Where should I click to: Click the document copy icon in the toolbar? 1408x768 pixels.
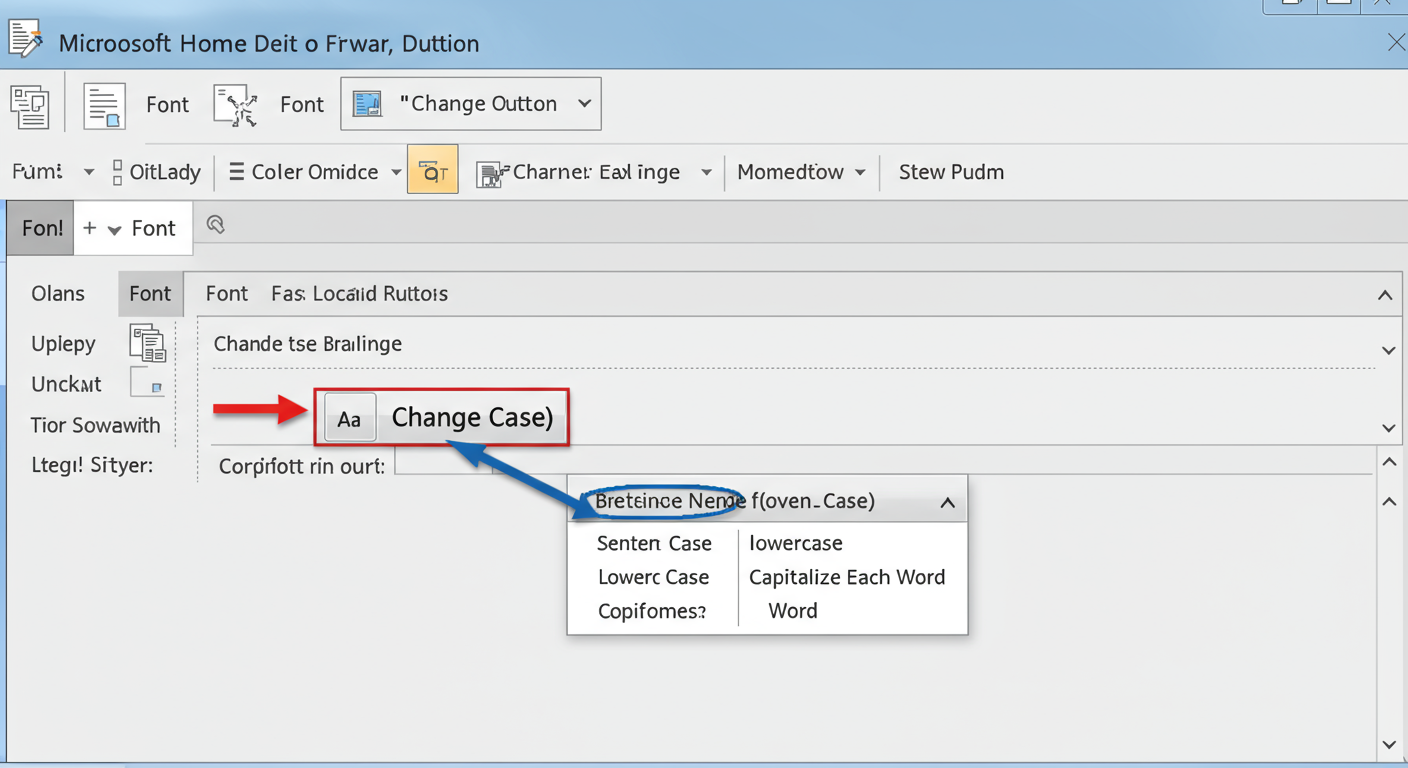click(x=104, y=104)
